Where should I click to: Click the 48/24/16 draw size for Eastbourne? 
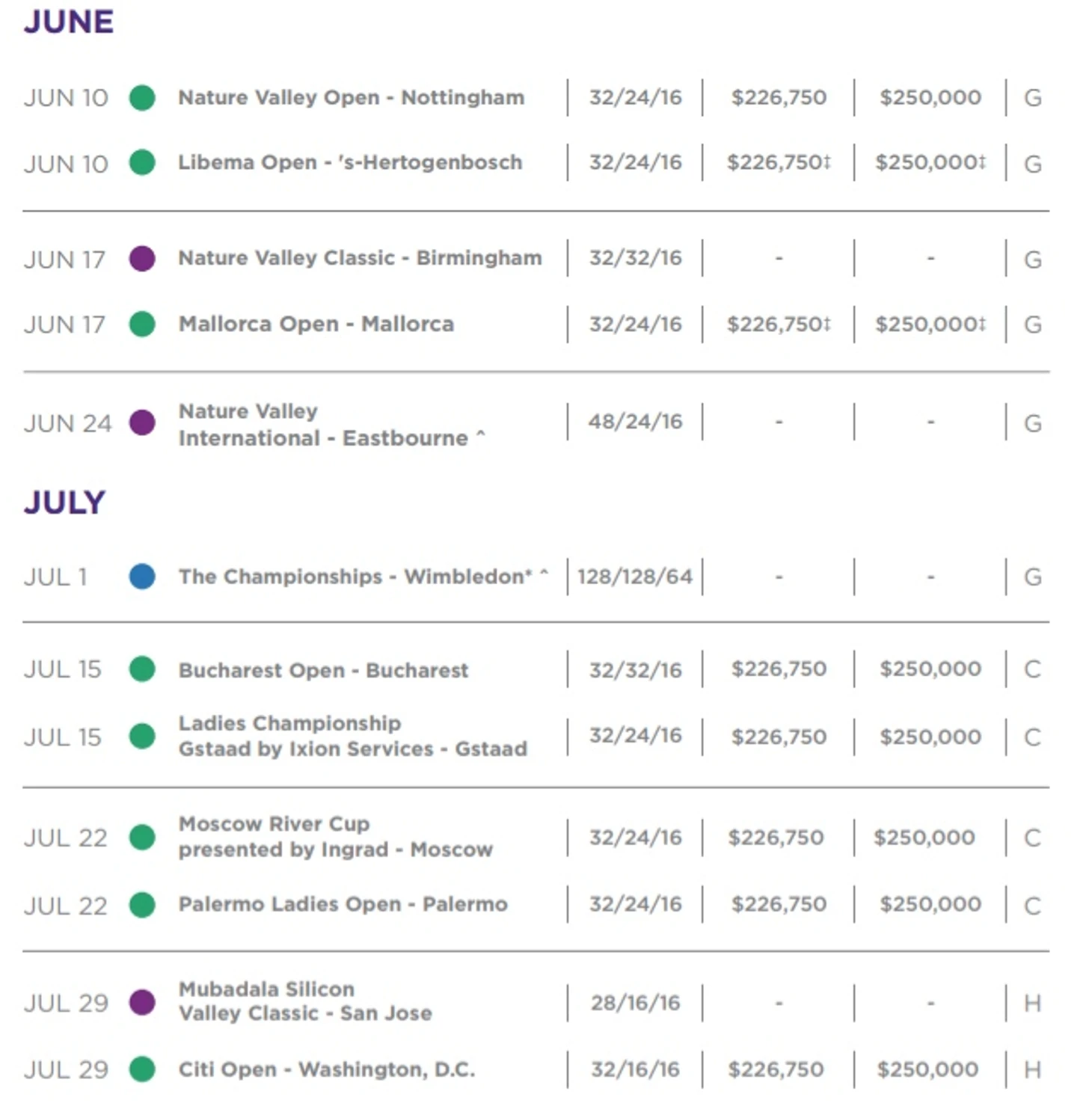click(x=635, y=422)
